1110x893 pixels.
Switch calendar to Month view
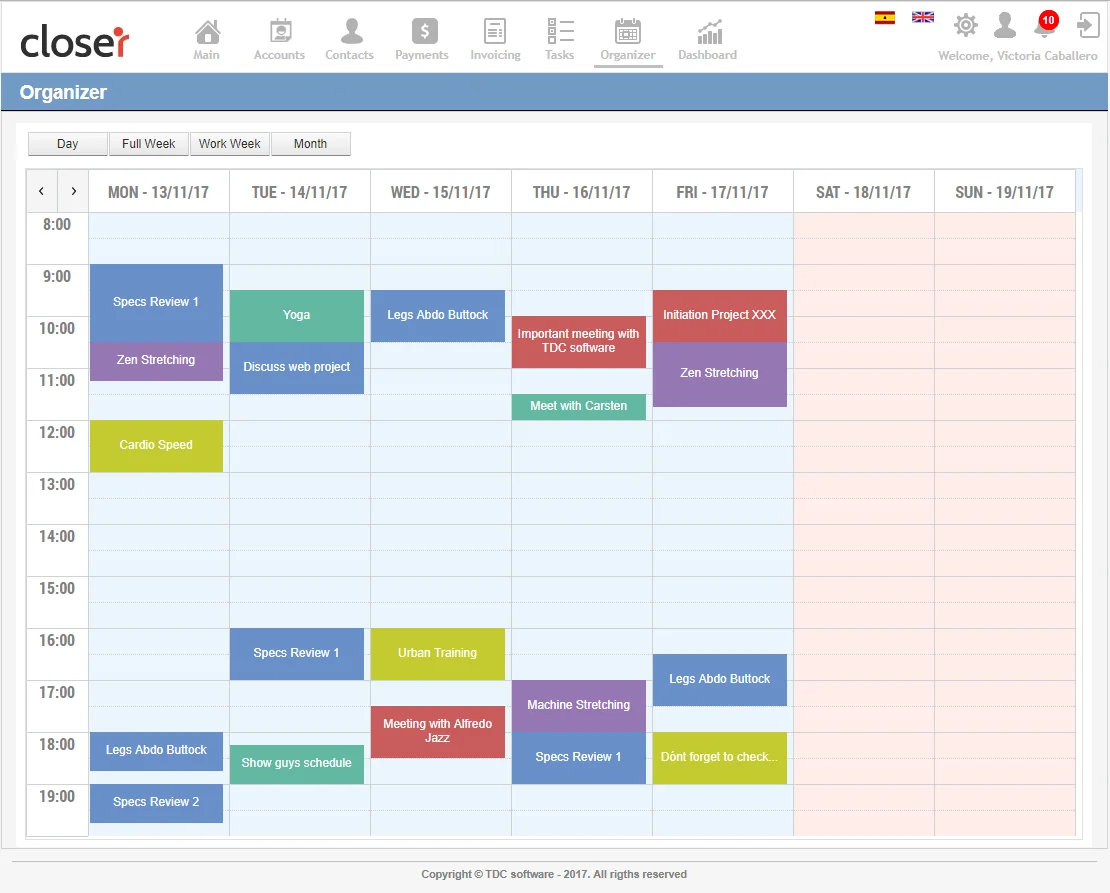tap(310, 144)
